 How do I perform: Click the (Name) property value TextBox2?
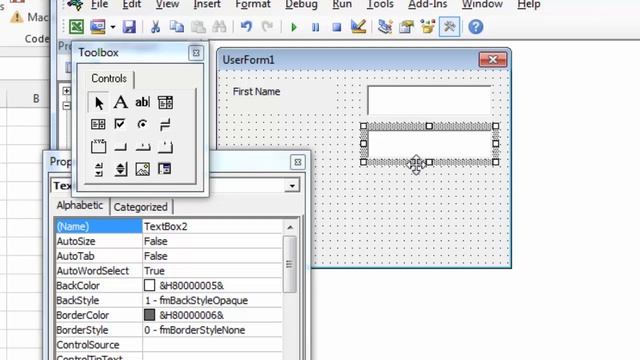[x=212, y=226]
